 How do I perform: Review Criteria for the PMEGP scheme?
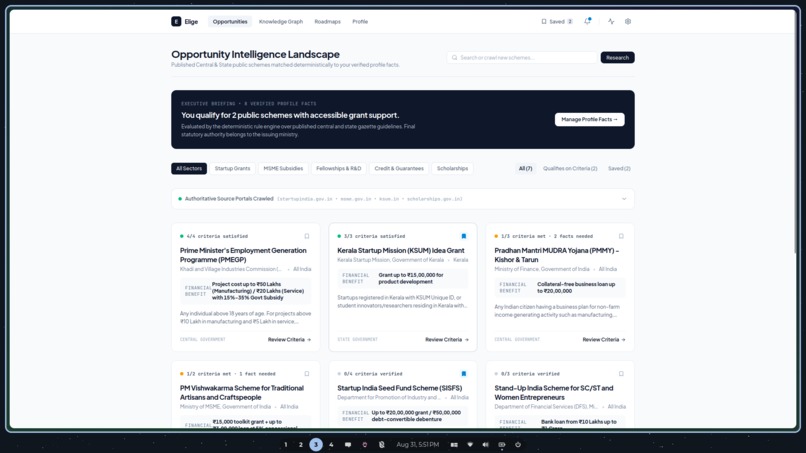tap(289, 339)
